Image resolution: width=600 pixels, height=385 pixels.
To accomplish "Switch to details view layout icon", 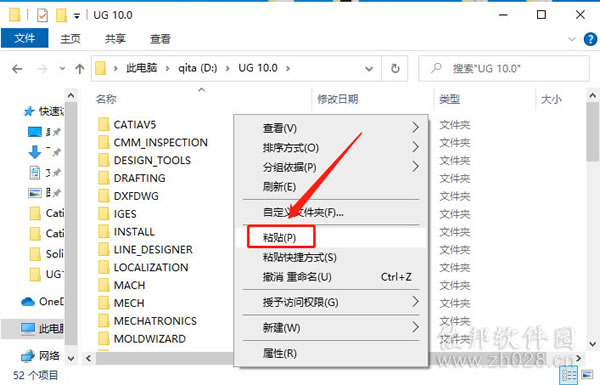I will pyautogui.click(x=569, y=375).
